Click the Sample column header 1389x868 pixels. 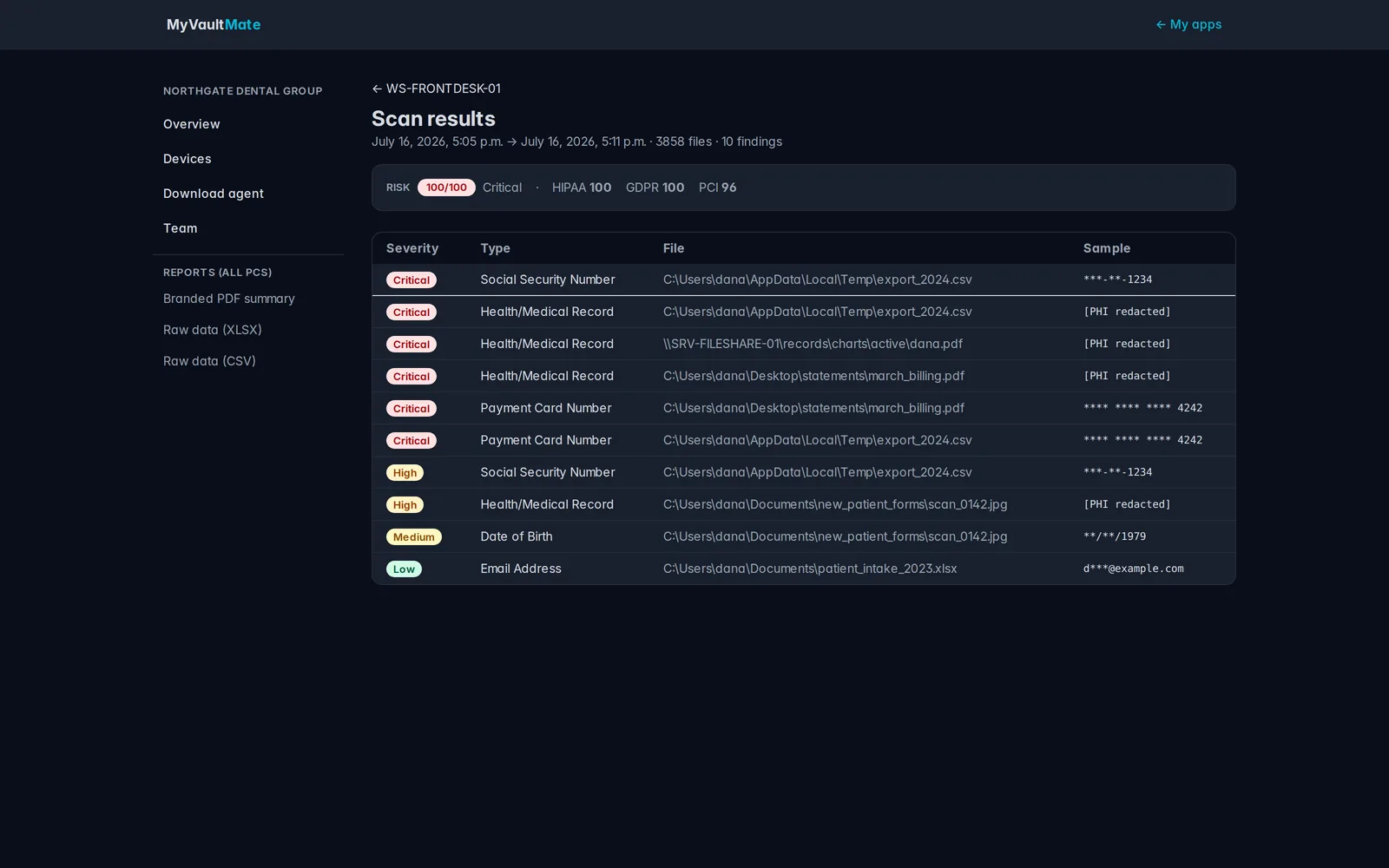[1107, 248]
